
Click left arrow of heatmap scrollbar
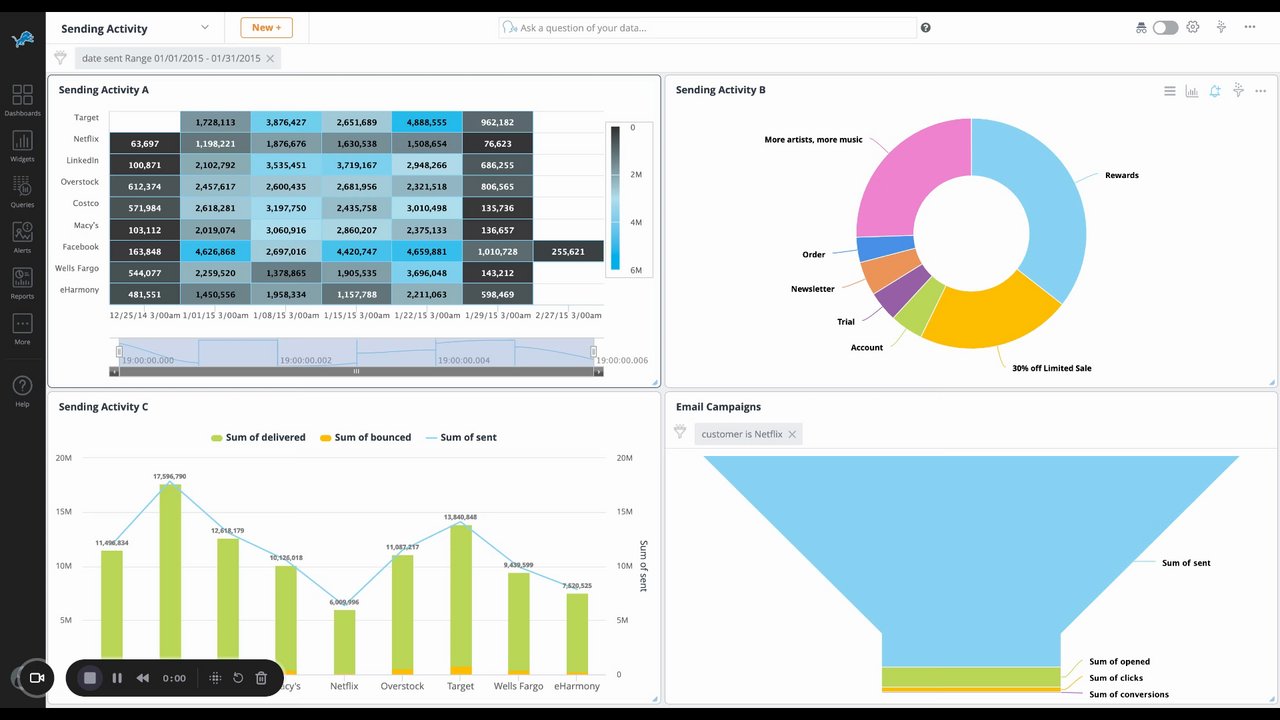pos(113,371)
